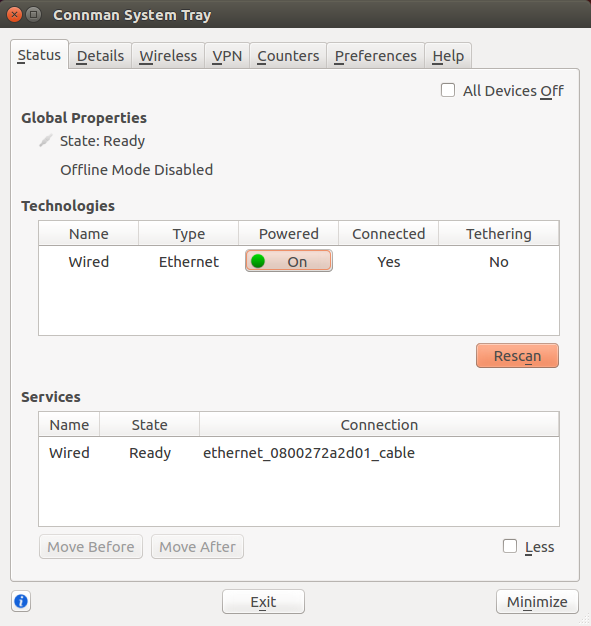This screenshot has width=591, height=626.
Task: Click the Minimize button
Action: pyautogui.click(x=537, y=601)
